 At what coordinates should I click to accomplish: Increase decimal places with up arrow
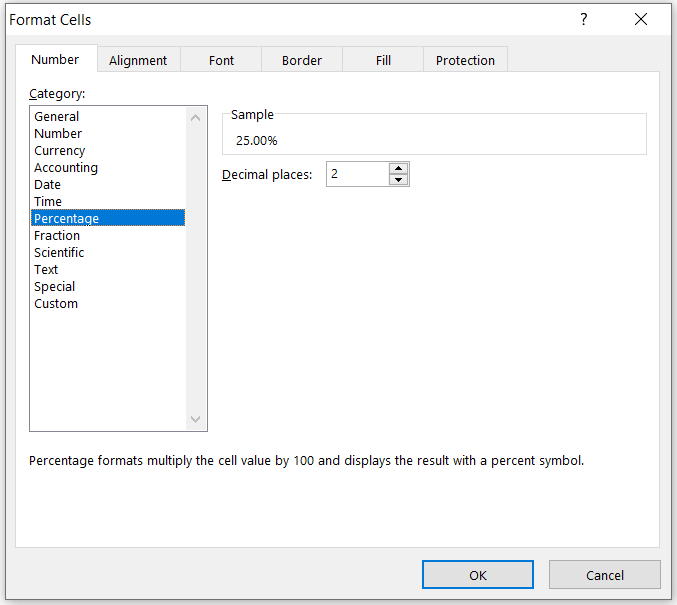click(399, 168)
